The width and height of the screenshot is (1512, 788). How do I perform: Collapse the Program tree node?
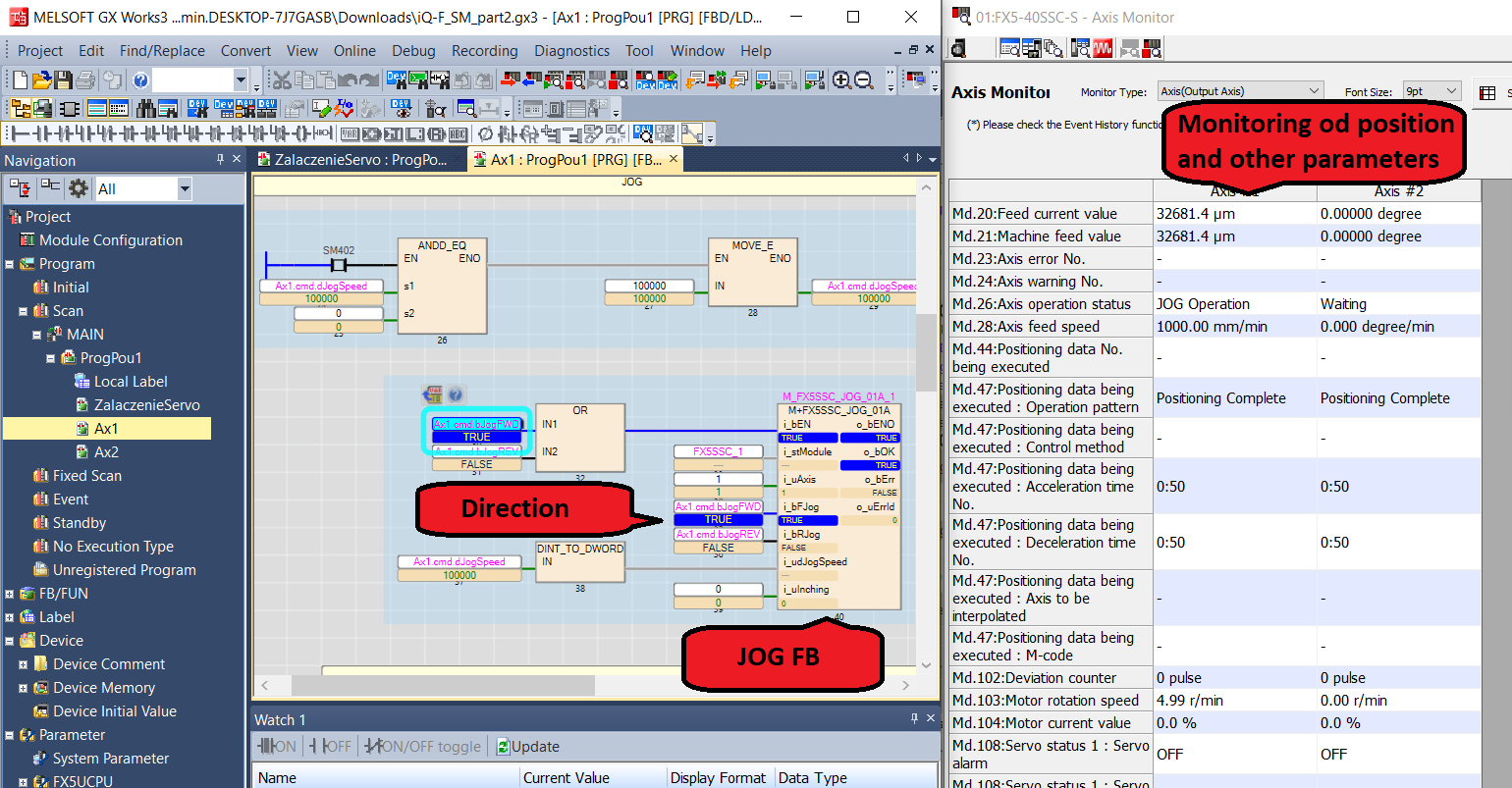9,264
